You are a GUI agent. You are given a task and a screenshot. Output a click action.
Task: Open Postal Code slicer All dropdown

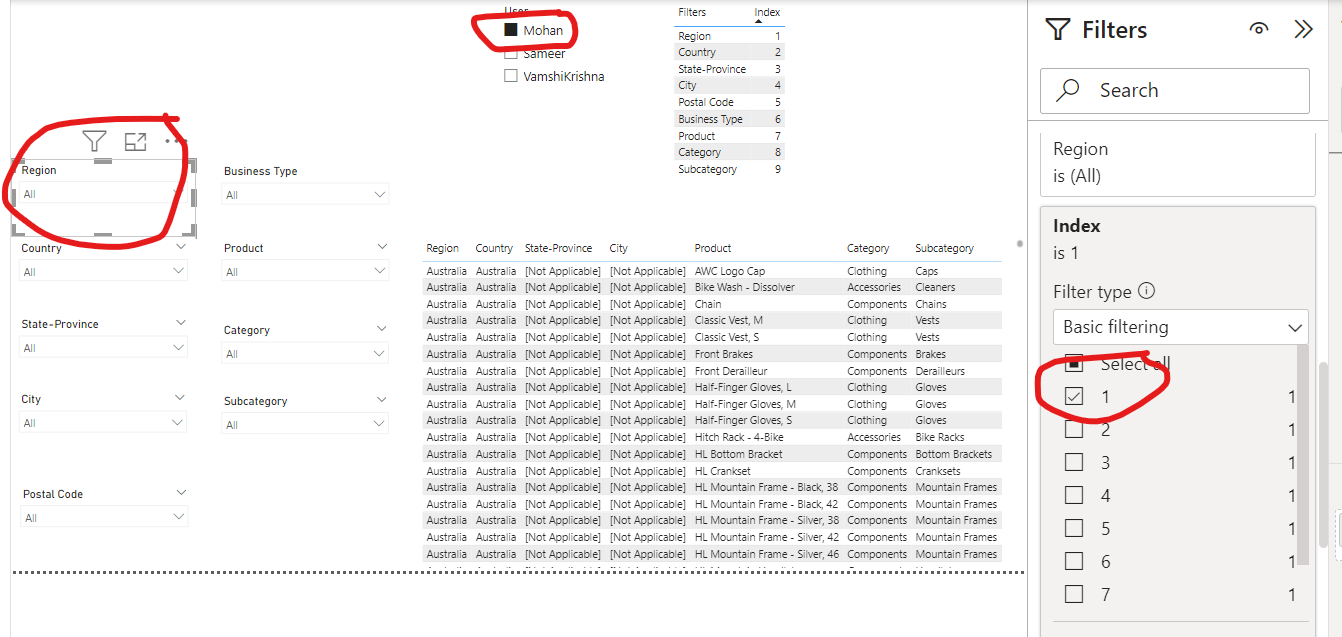coord(104,518)
